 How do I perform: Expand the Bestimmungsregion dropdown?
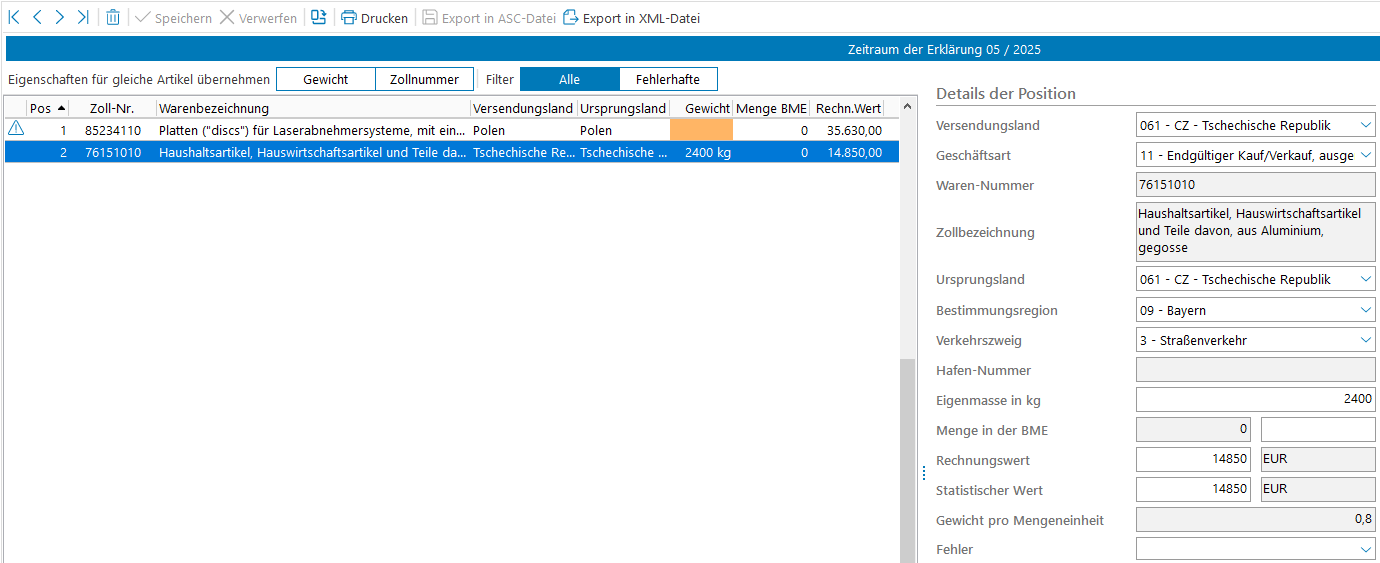tap(1366, 311)
